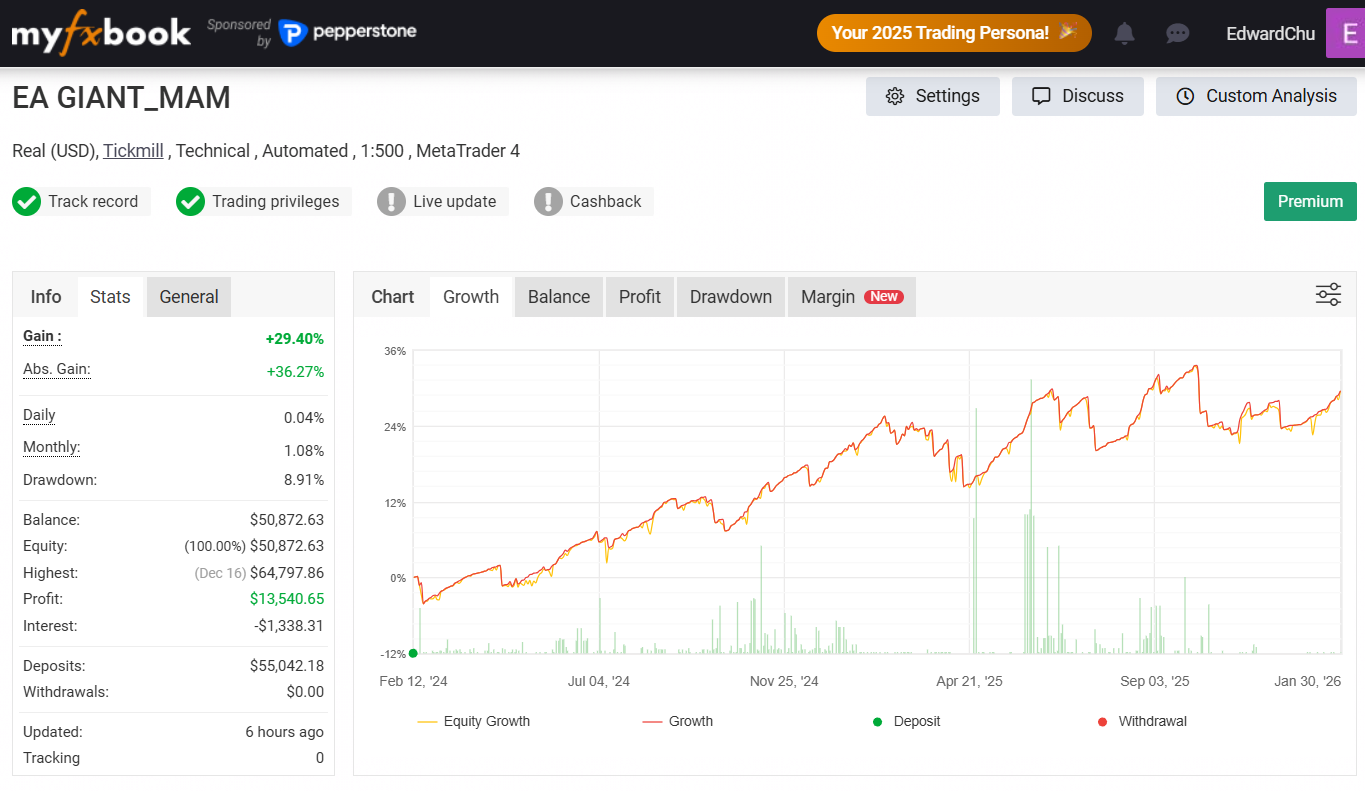Click the Cashback exclamation icon
This screenshot has height=791, width=1365.
pyautogui.click(x=548, y=201)
